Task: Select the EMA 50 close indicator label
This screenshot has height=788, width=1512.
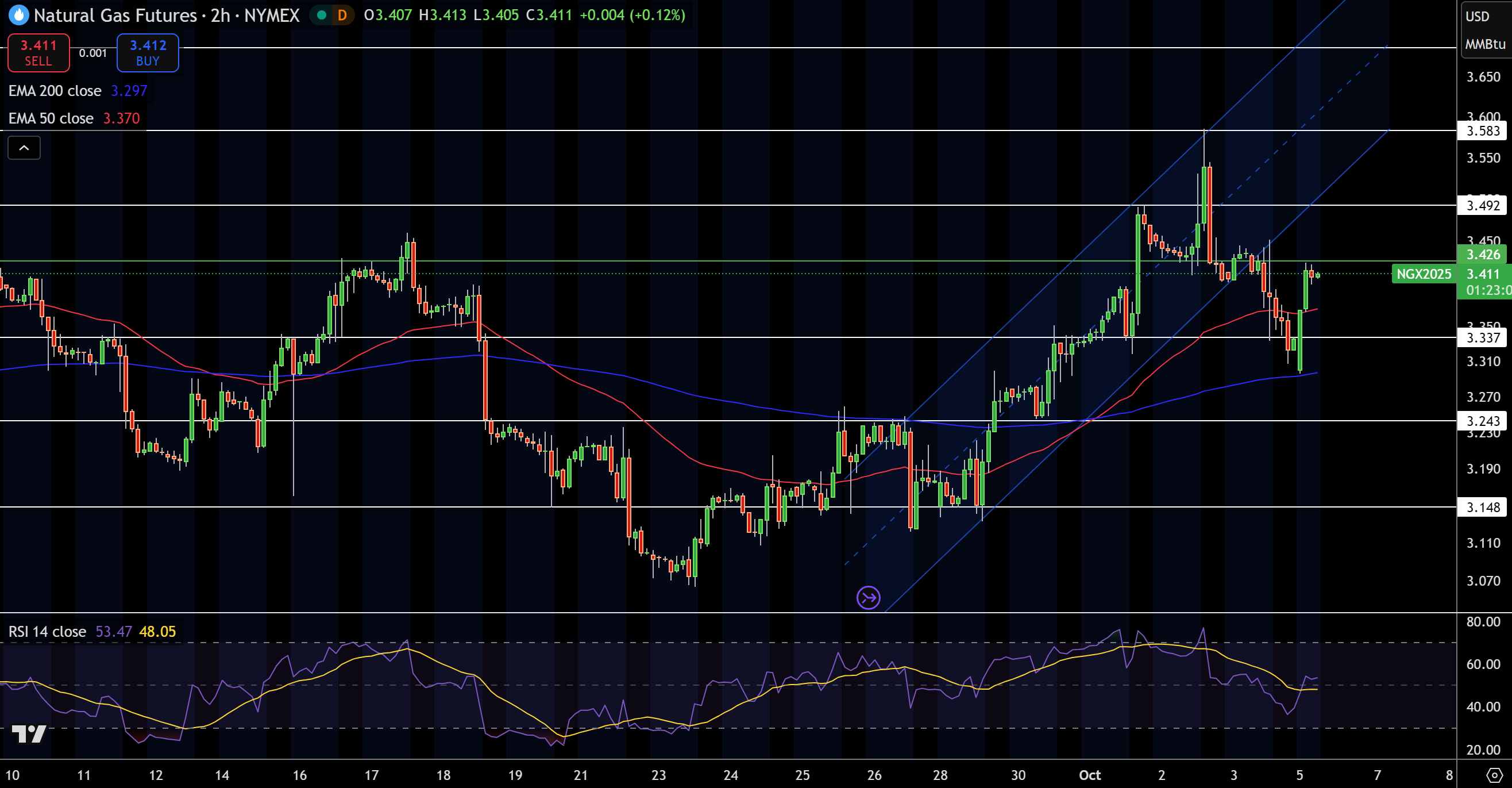Action: pyautogui.click(x=51, y=118)
